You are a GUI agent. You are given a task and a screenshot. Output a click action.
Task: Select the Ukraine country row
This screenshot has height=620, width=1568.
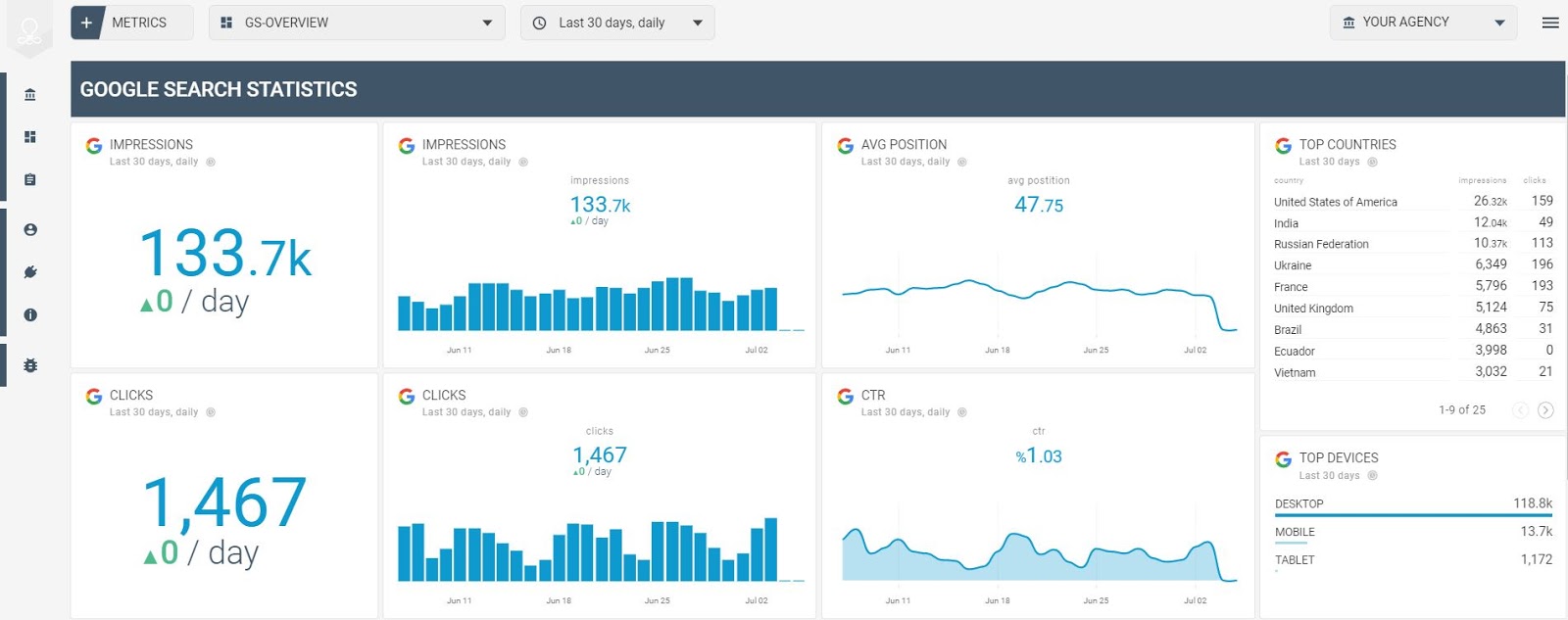click(1413, 265)
